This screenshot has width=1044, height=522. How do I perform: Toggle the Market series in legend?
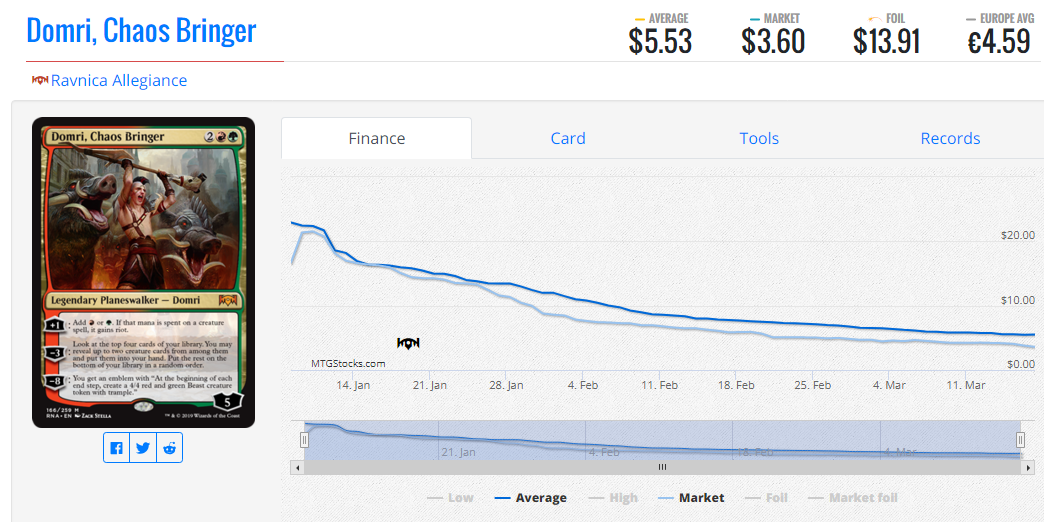(x=691, y=497)
